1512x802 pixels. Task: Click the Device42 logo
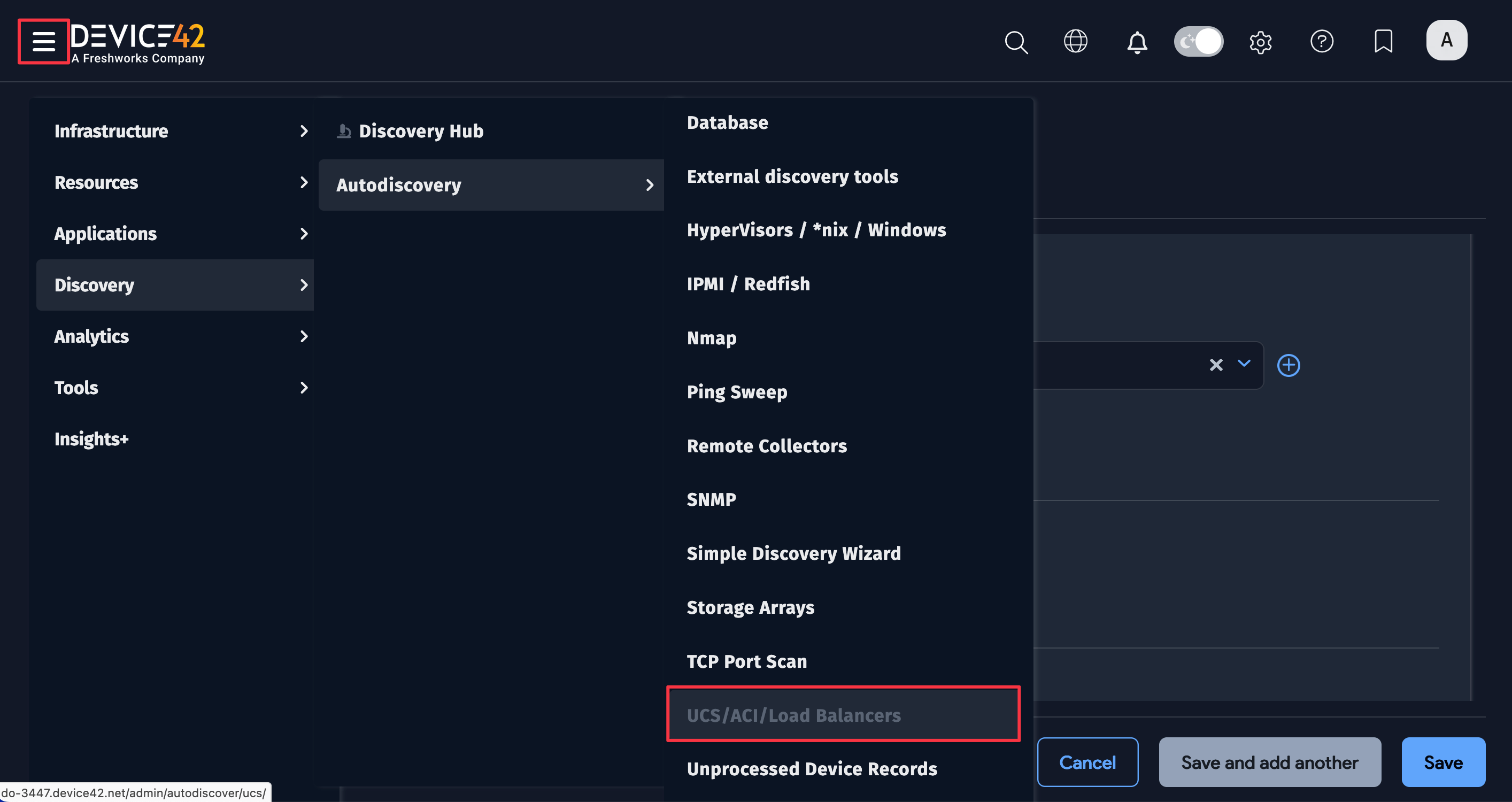(138, 38)
